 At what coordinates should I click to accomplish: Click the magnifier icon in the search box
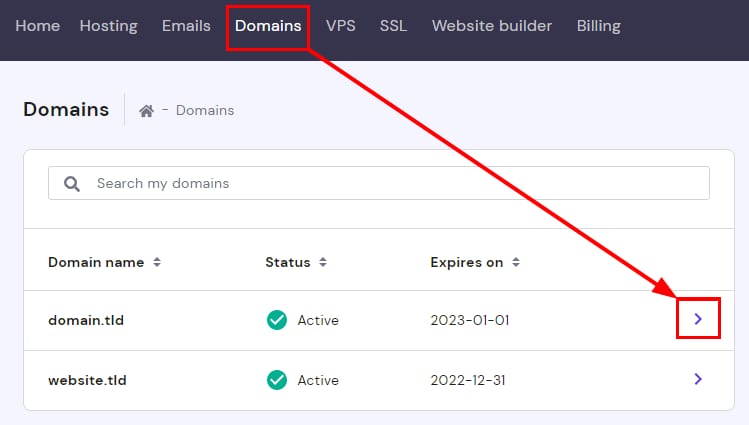click(x=72, y=184)
